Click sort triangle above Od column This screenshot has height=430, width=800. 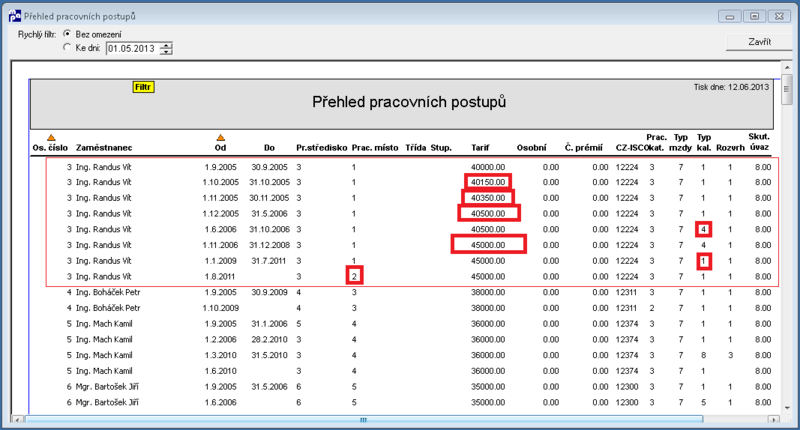click(220, 138)
